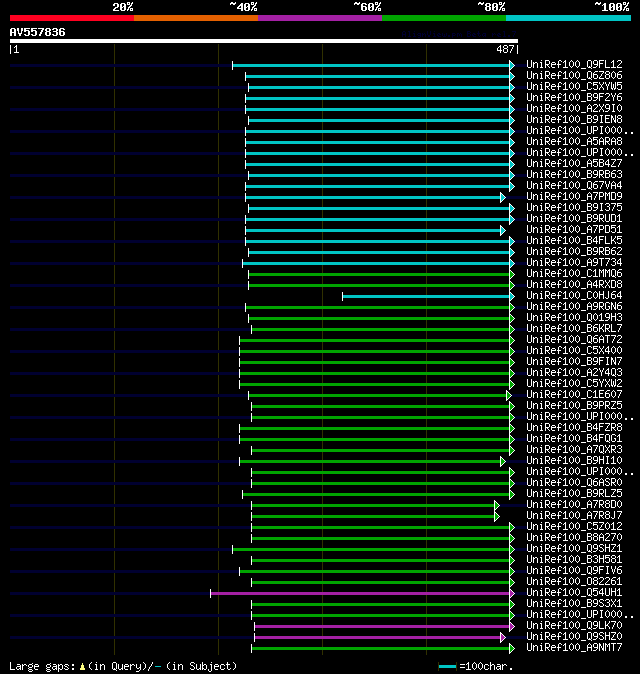
Task: Select the UniRef100_B9RB63 label
Action: (x=574, y=175)
